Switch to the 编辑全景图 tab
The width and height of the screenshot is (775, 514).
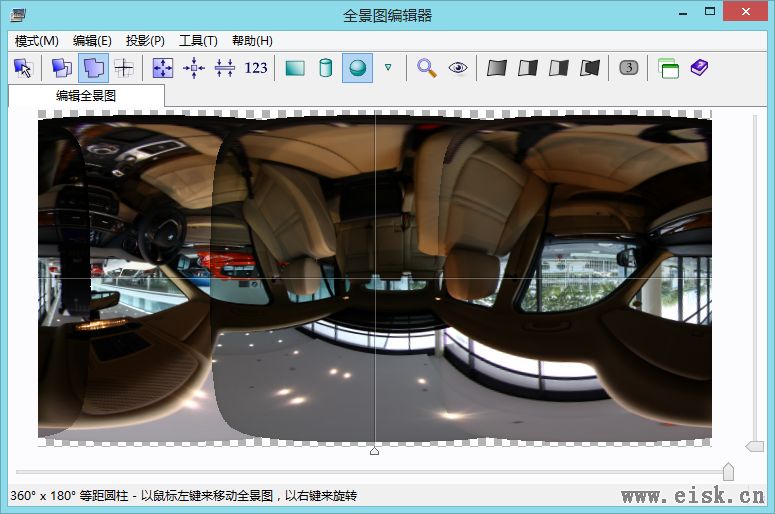[x=86, y=96]
